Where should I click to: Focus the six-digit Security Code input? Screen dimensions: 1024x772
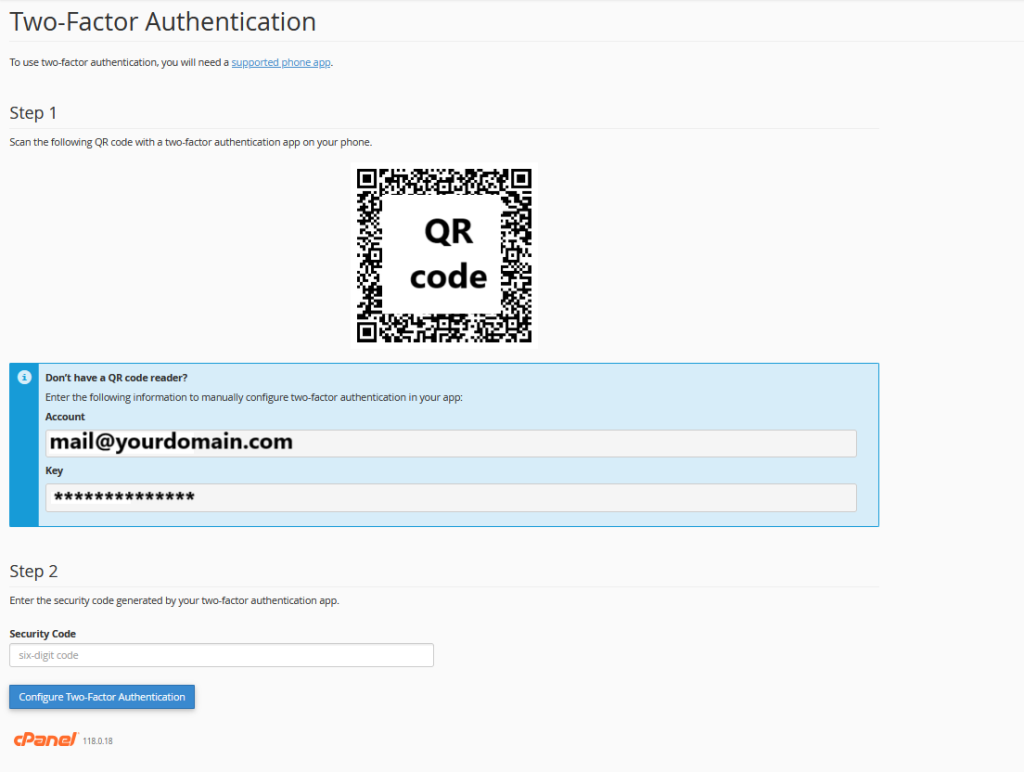pyautogui.click(x=221, y=655)
